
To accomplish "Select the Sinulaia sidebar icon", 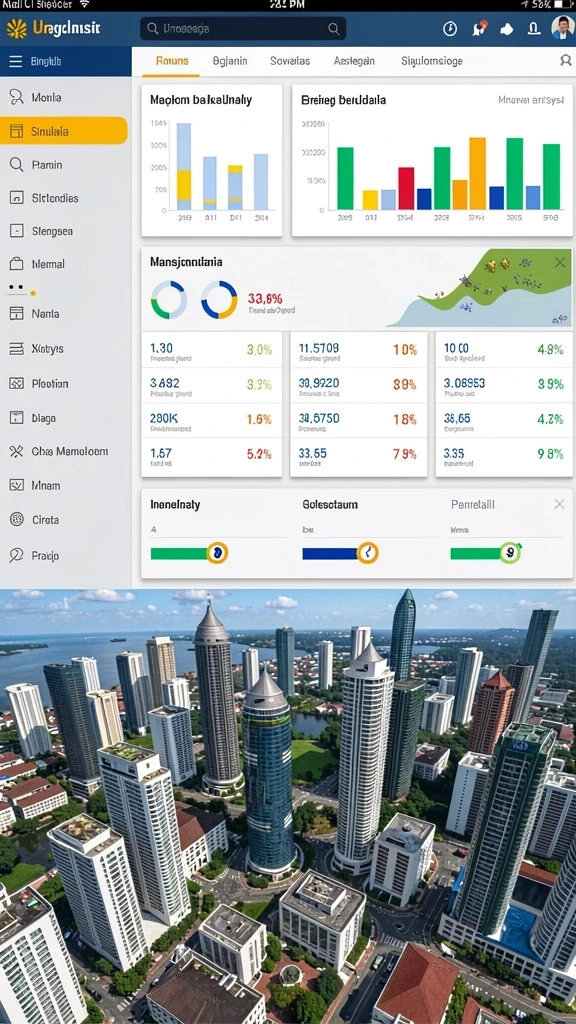I will (16, 131).
